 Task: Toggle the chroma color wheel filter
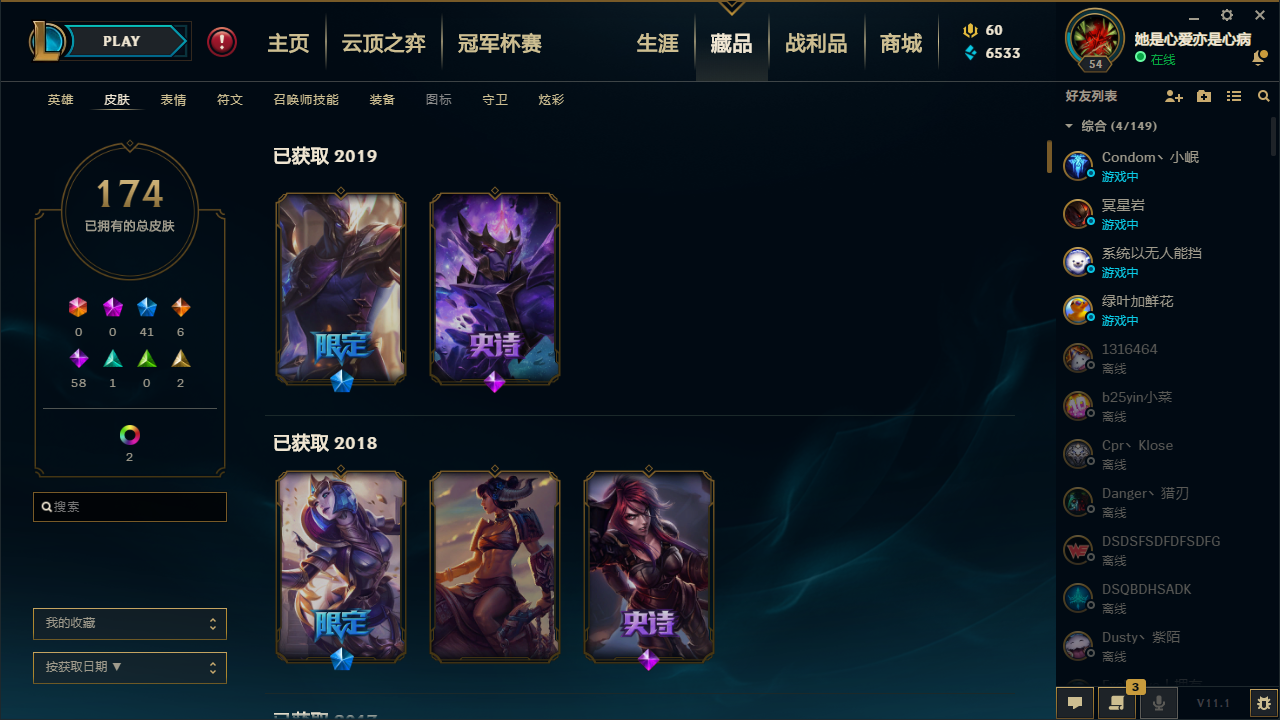[x=130, y=435]
